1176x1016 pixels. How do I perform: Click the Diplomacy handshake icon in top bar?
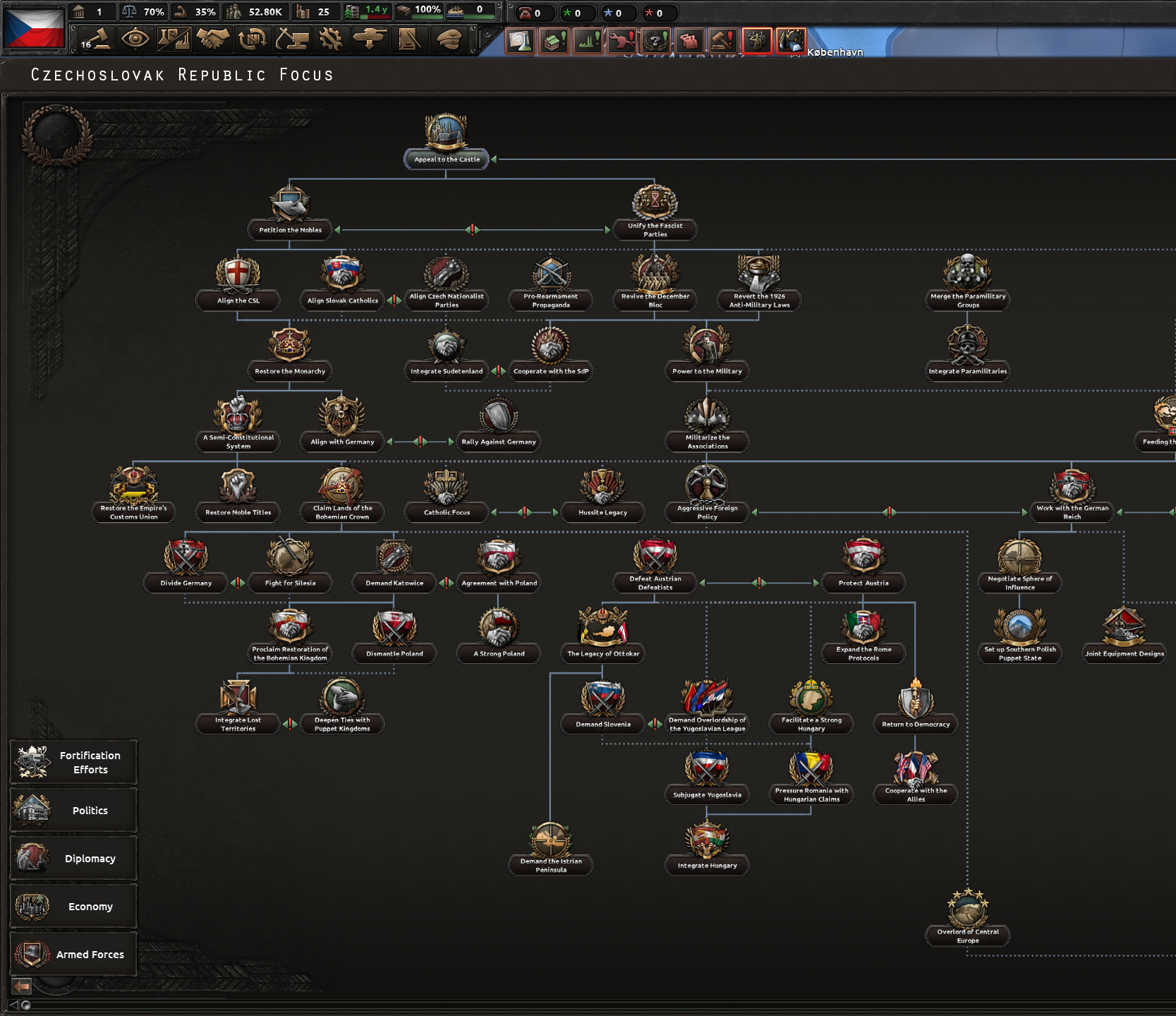pyautogui.click(x=213, y=39)
